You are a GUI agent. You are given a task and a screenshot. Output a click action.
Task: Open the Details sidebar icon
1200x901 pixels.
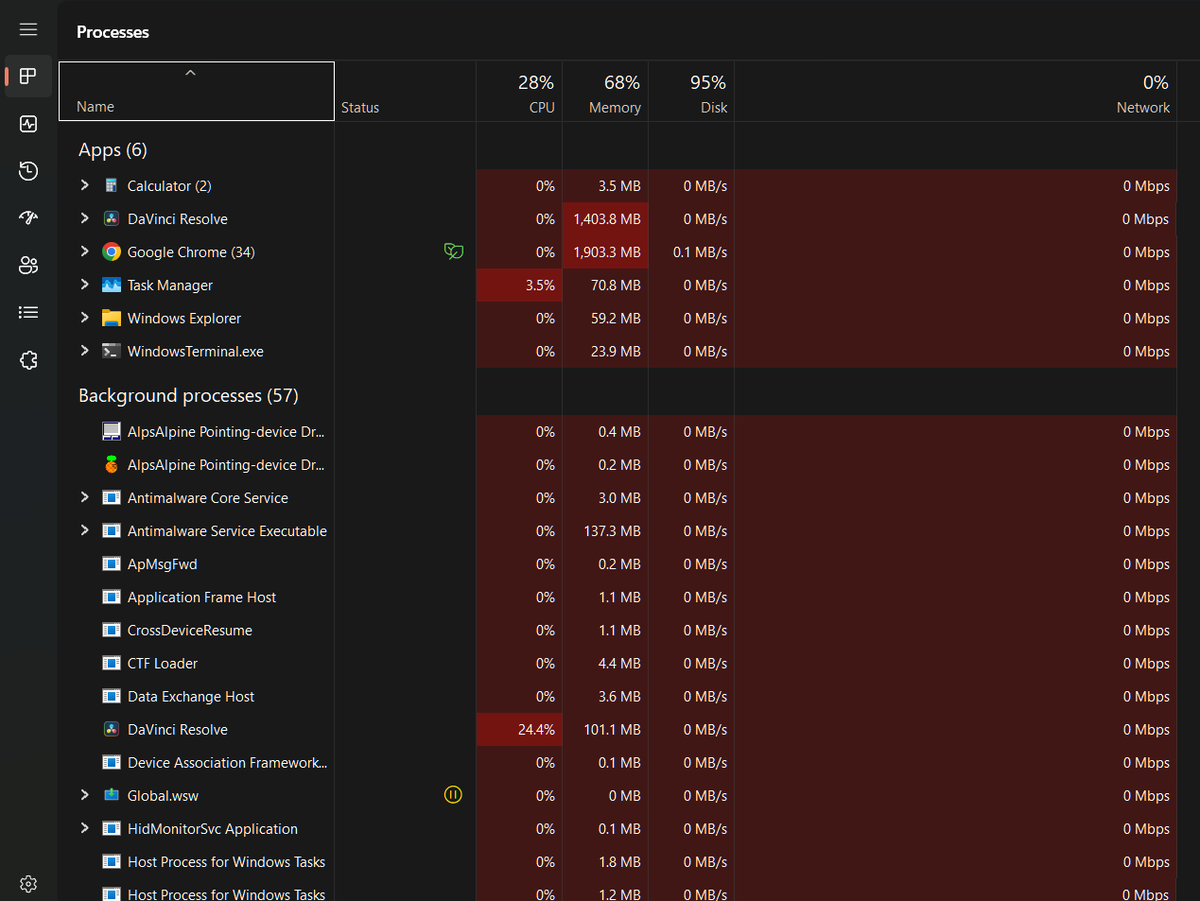coord(28,313)
